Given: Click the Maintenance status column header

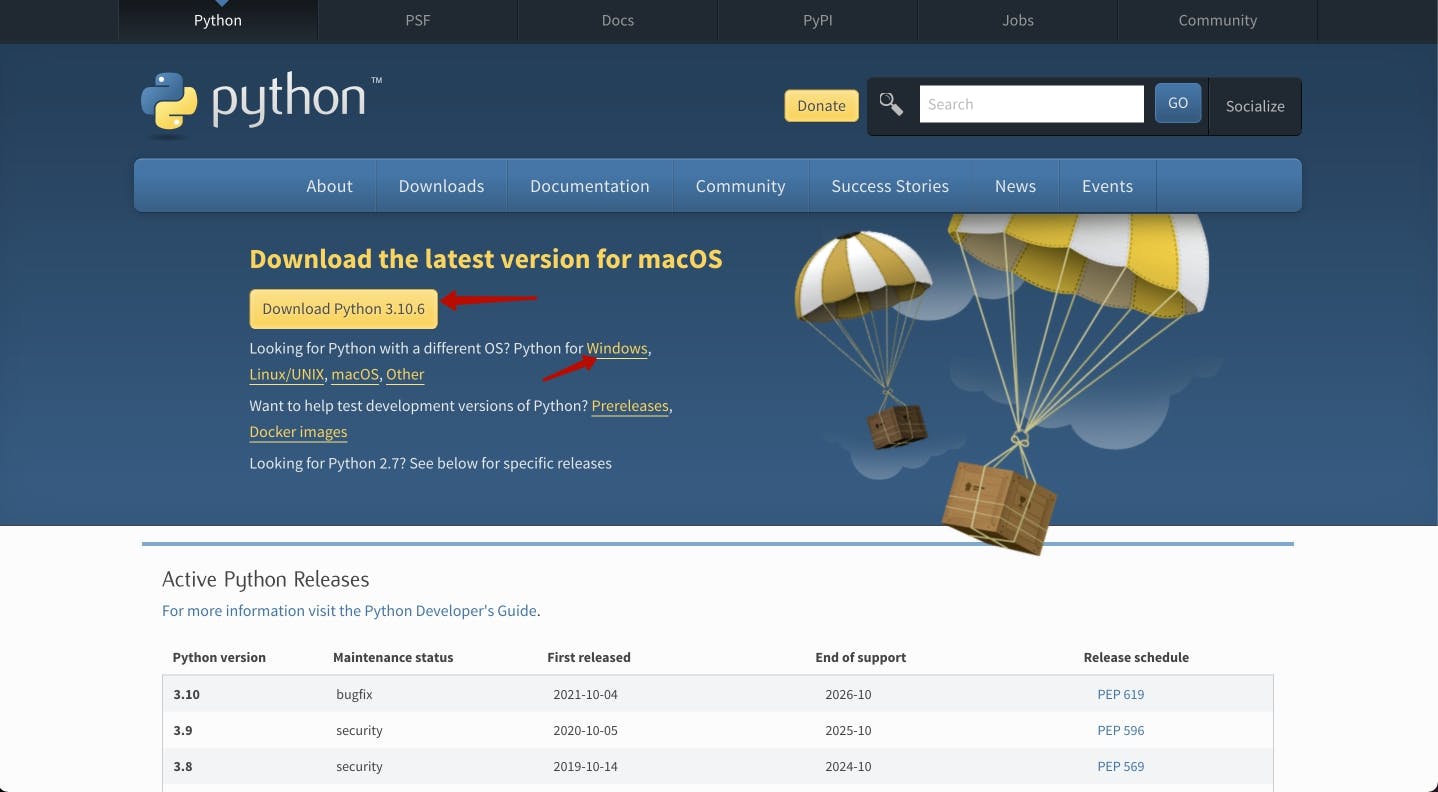Looking at the screenshot, I should tap(393, 657).
